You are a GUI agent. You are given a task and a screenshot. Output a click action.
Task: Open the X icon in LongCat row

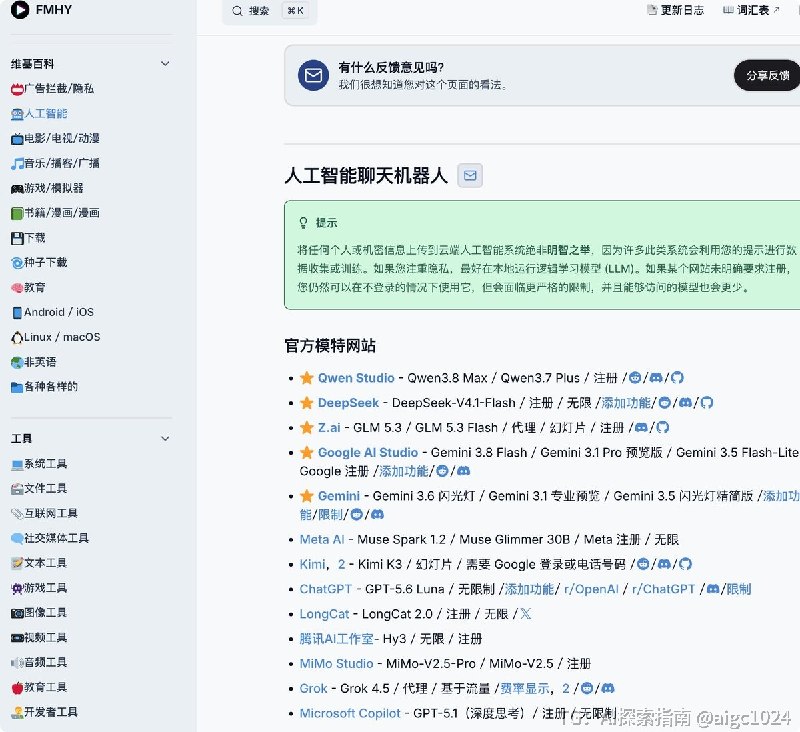click(526, 614)
